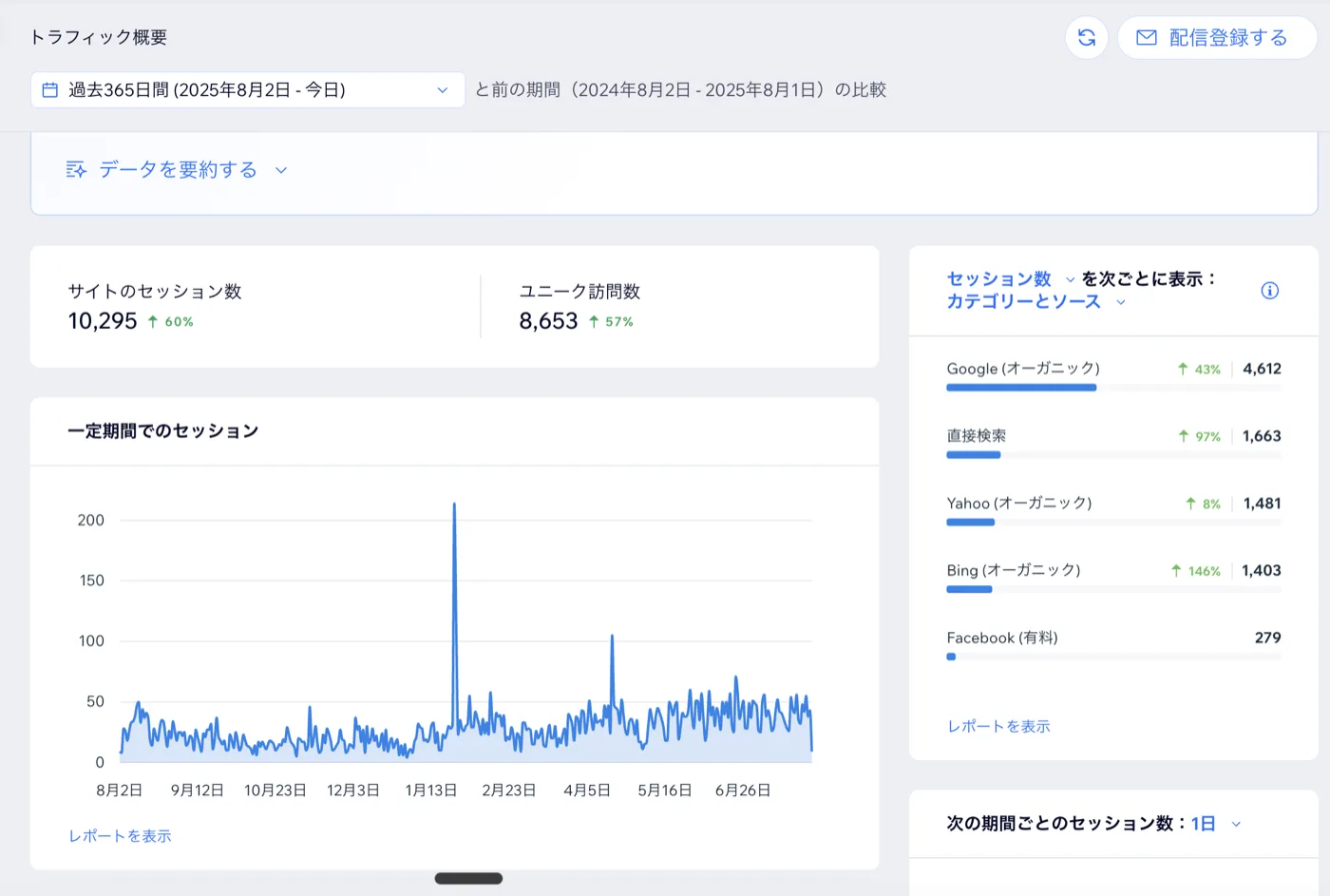
Task: Click the サイトのセッション数 value 10,295
Action: click(x=103, y=321)
